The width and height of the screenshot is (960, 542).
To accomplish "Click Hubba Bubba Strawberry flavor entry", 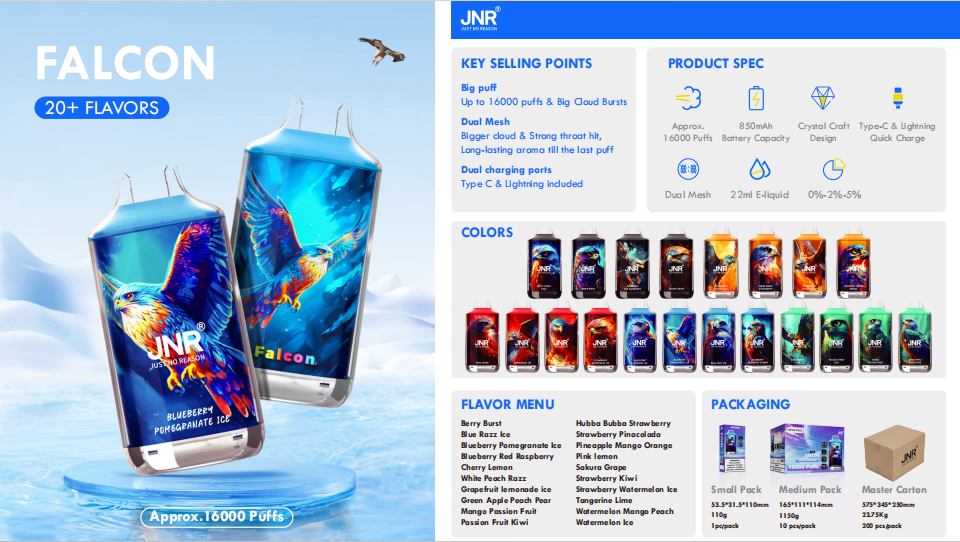I will (623, 423).
